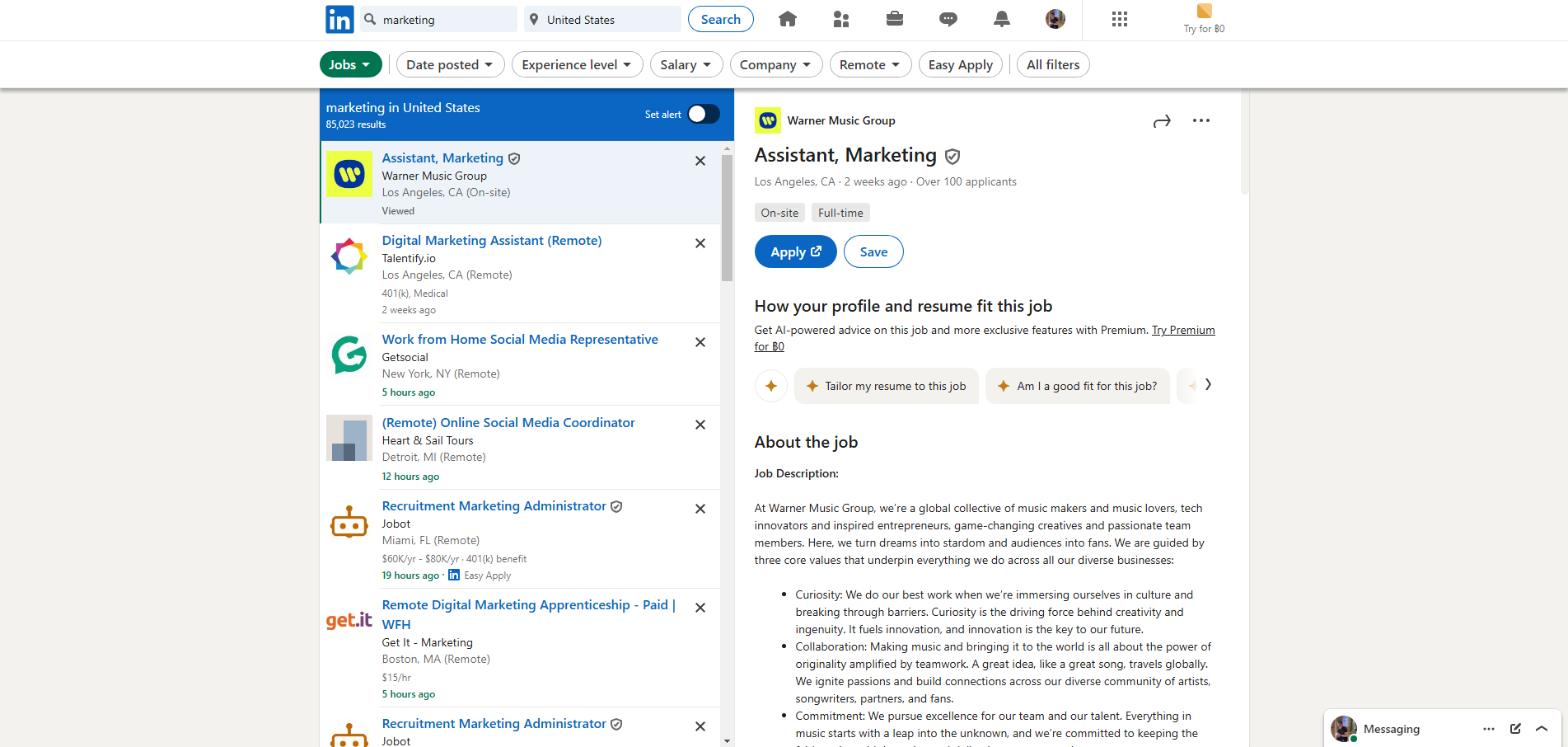Expand the Messaging panel chevron

click(x=1542, y=729)
